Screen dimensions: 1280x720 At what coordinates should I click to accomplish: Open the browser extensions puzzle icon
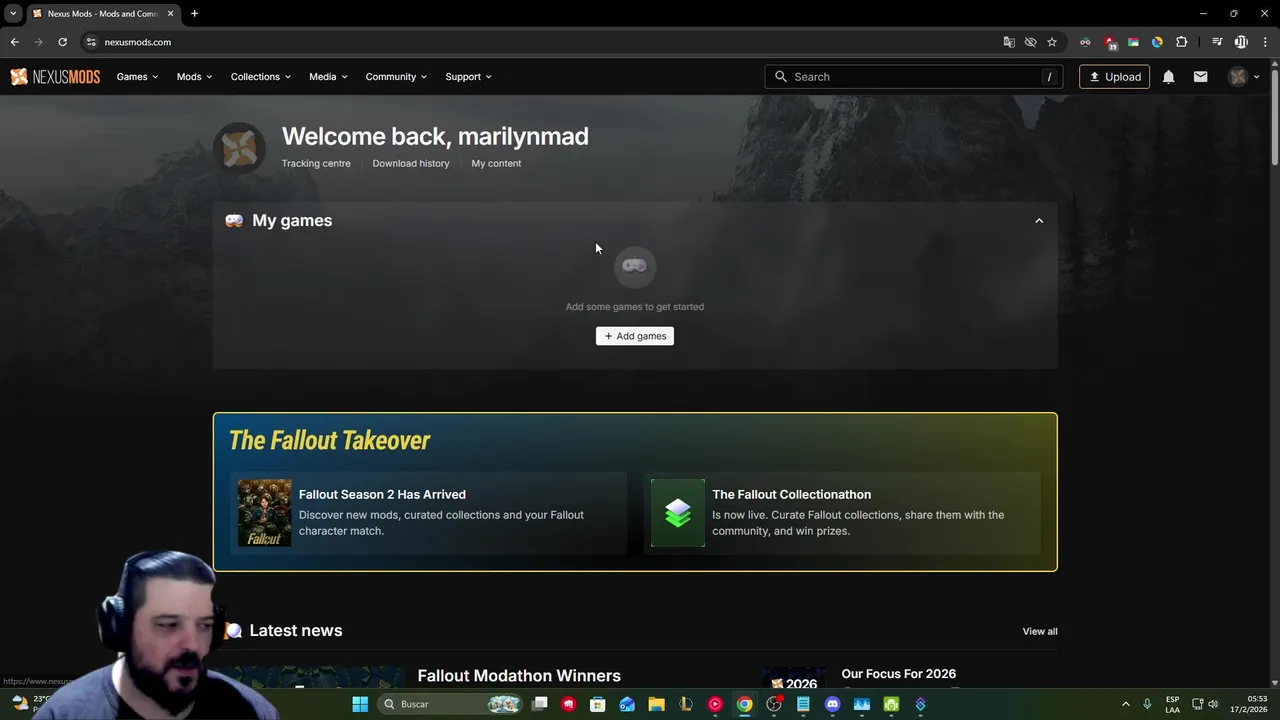[x=1181, y=42]
